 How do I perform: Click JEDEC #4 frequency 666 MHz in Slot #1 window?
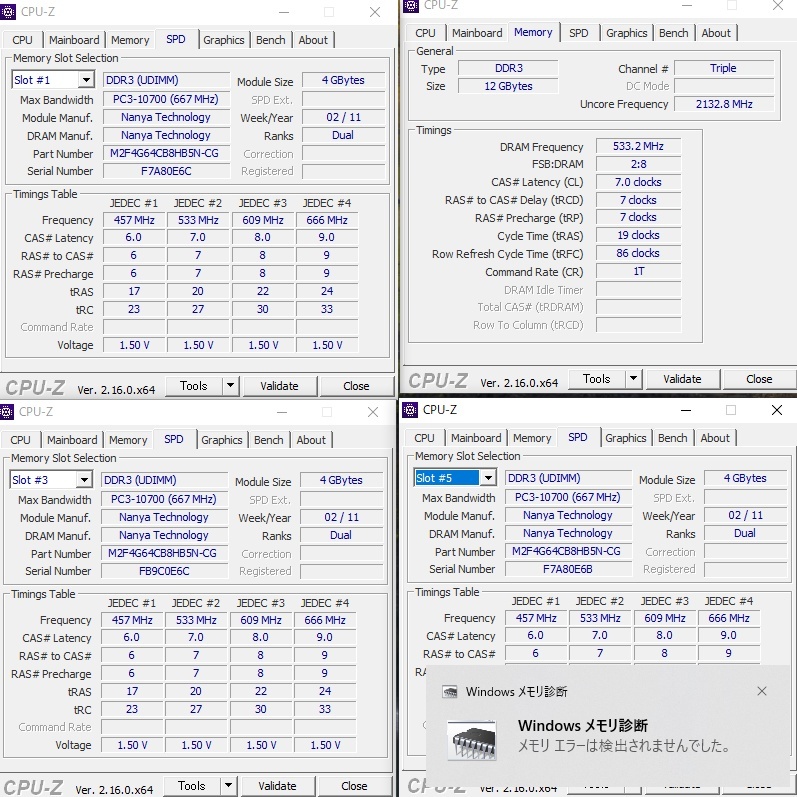coord(327,220)
